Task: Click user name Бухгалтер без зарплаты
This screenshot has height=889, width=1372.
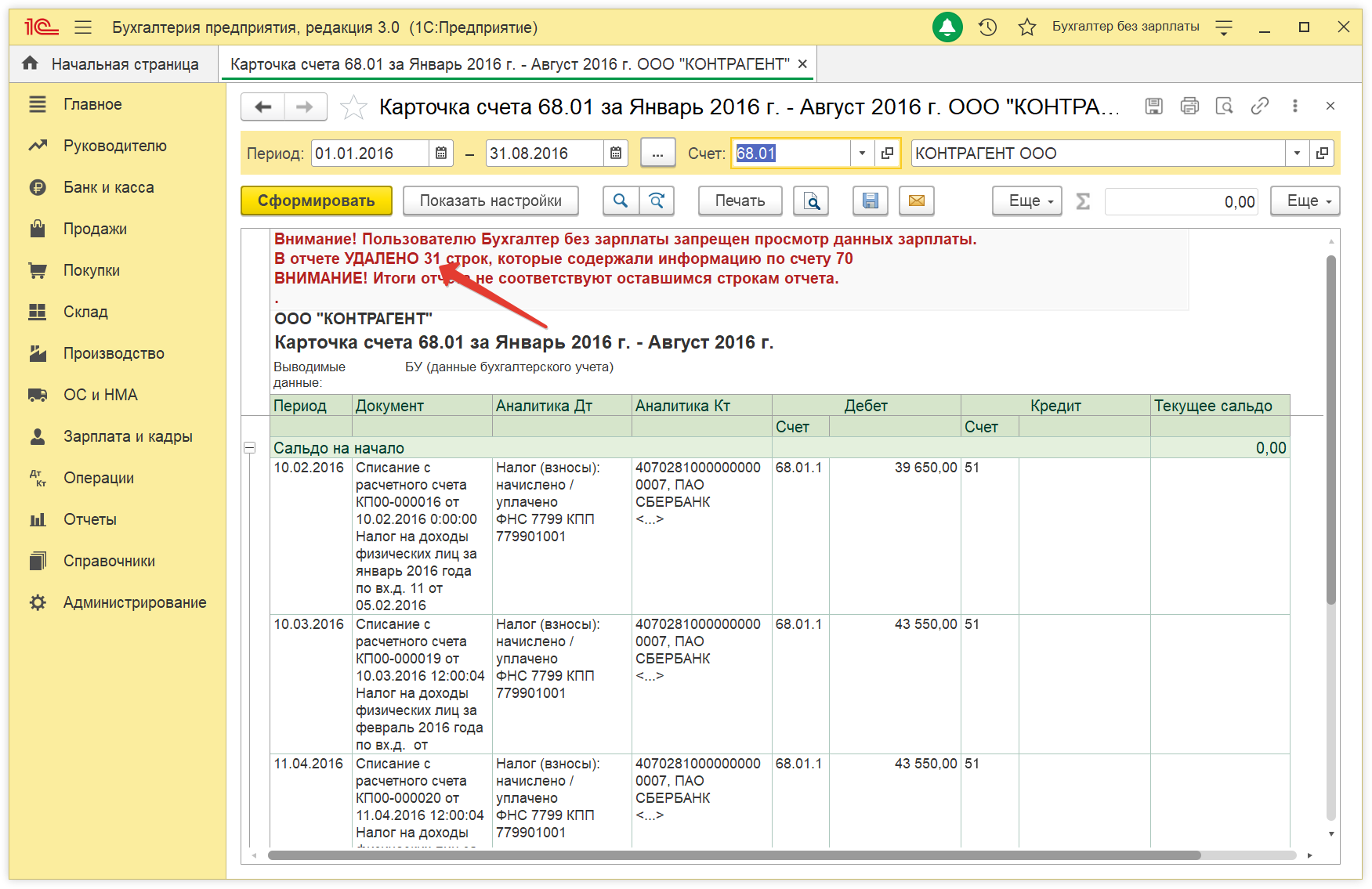Action: coord(1125,27)
